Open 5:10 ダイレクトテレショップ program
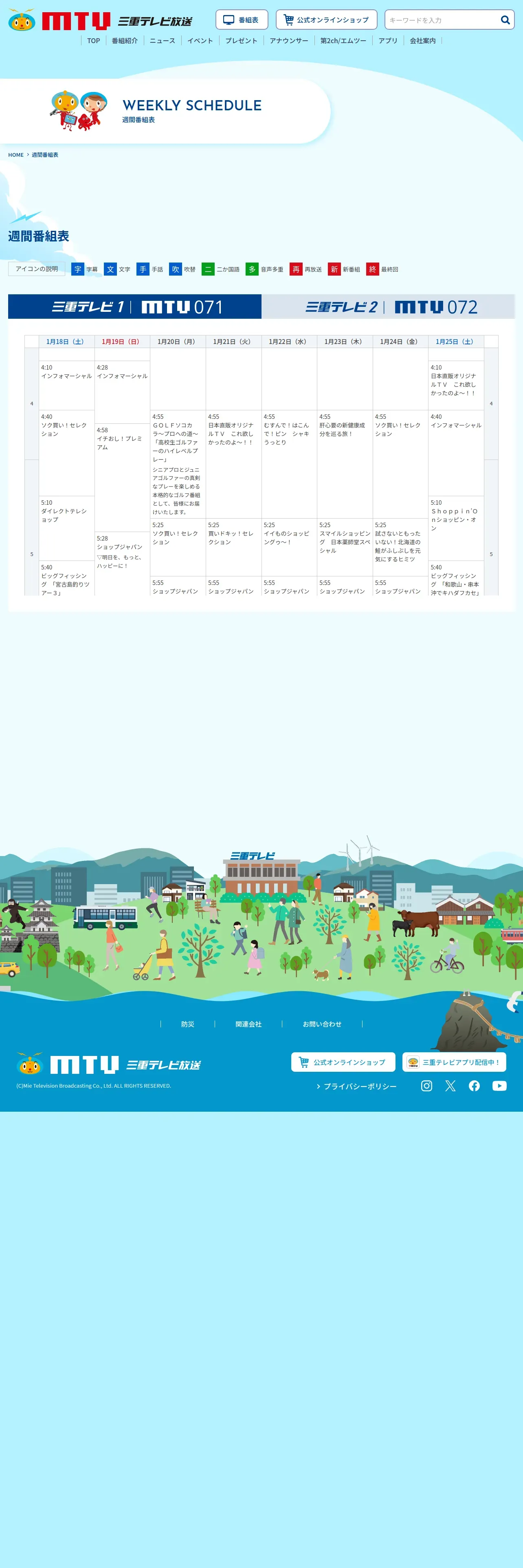 (66, 528)
